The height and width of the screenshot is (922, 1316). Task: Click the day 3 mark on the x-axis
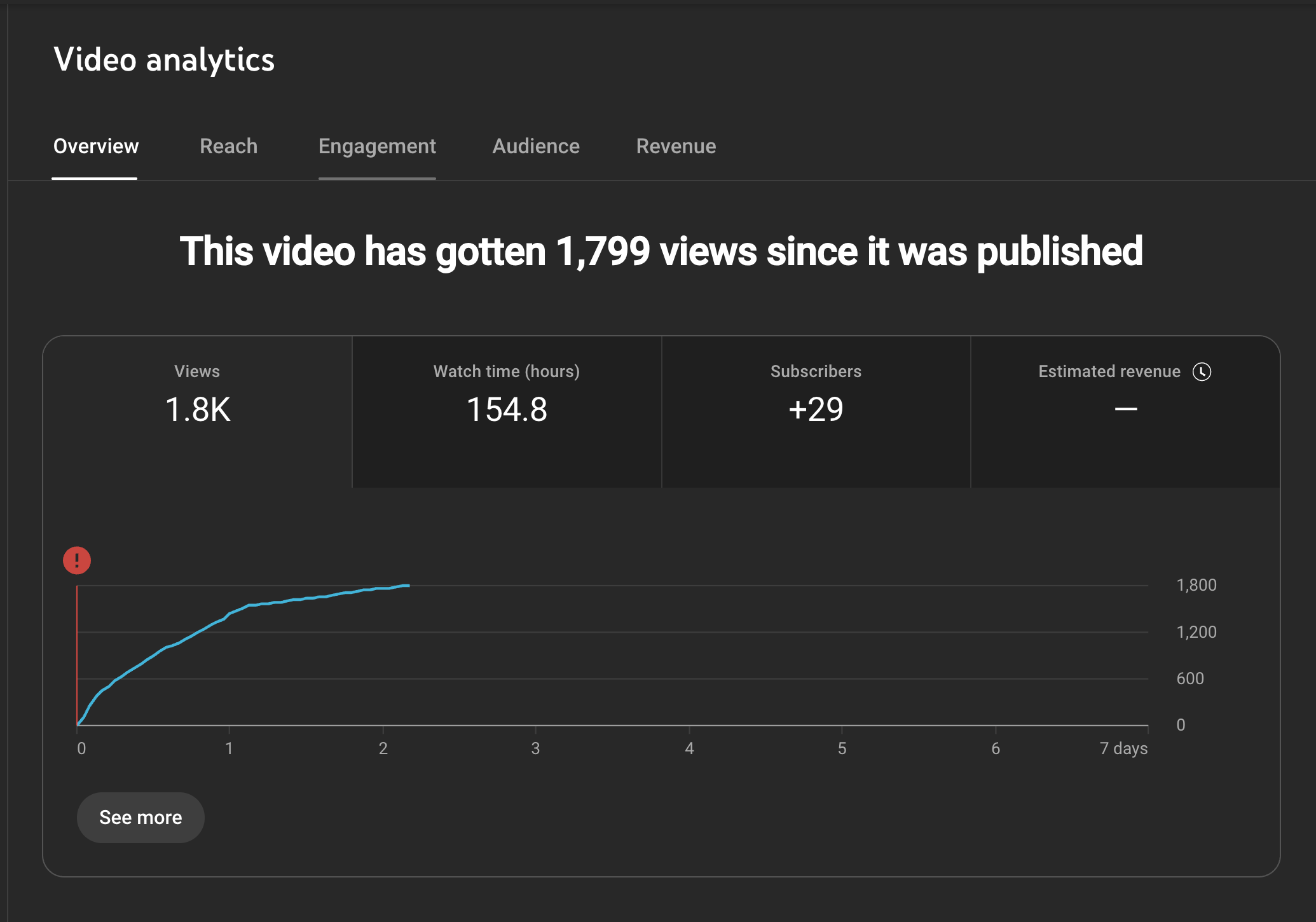coord(535,748)
